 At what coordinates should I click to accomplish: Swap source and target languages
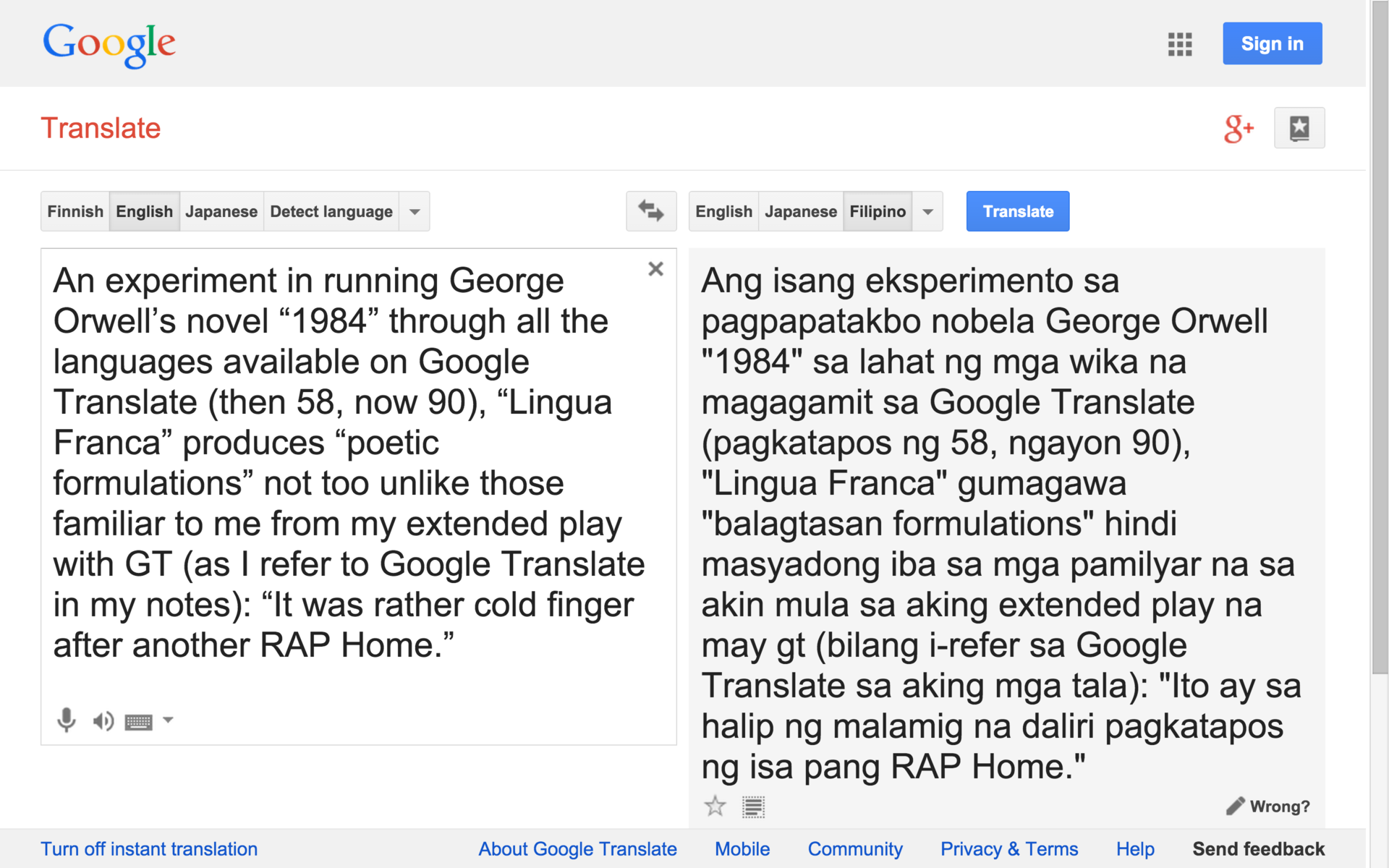click(650, 211)
